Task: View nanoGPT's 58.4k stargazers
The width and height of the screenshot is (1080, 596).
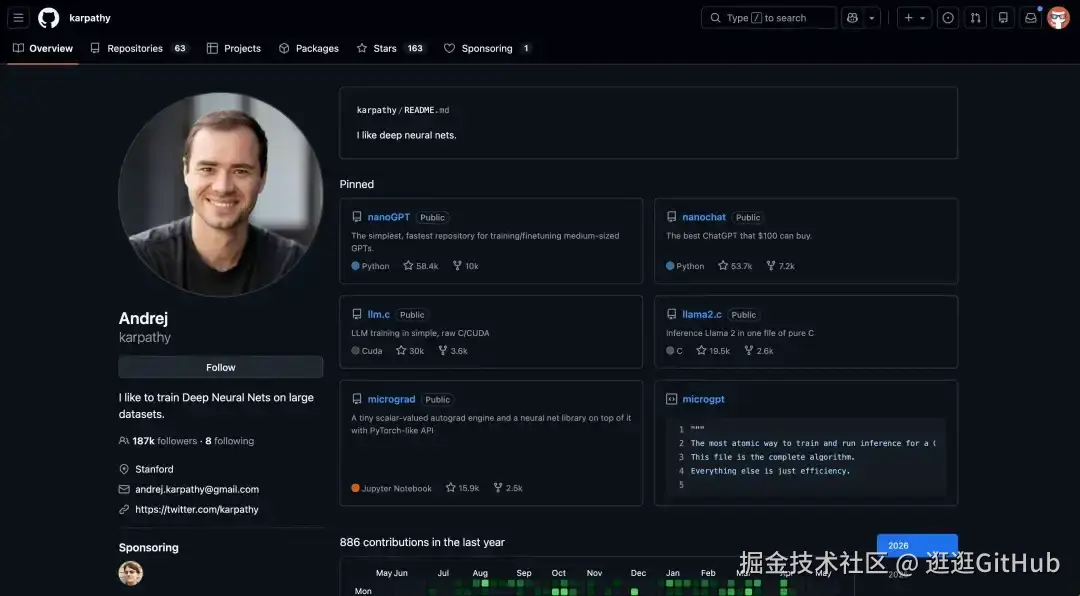Action: click(x=421, y=266)
